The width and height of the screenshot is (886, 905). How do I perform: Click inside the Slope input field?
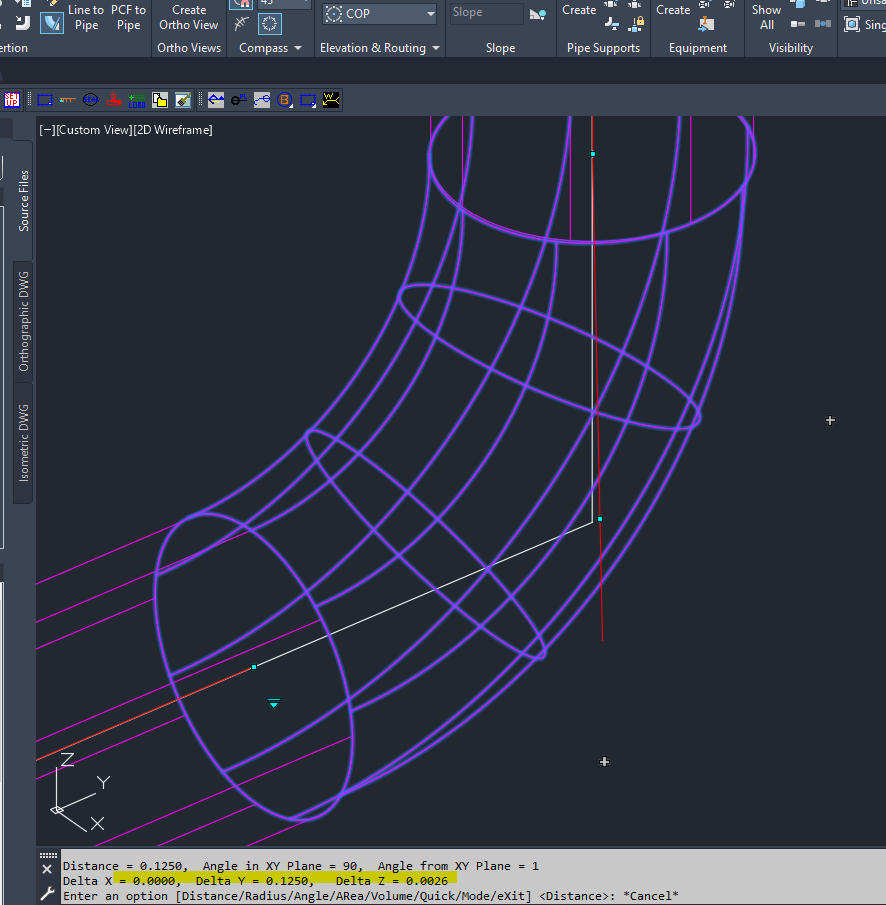(485, 13)
